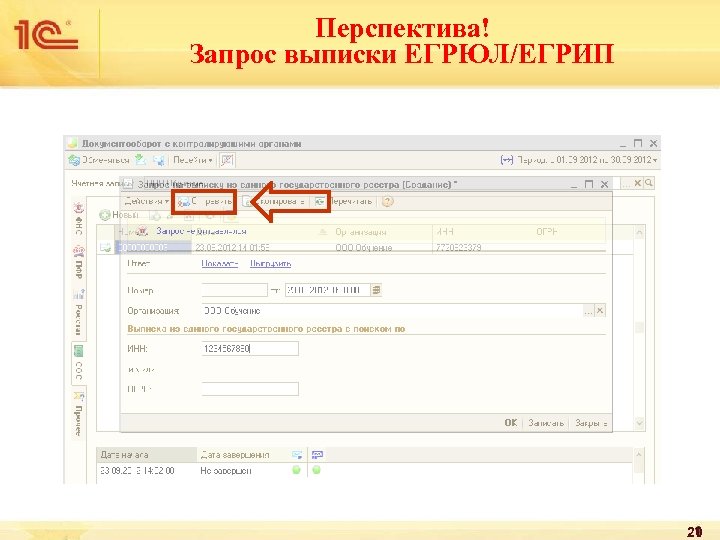
Task: Click the second icon right of Обменяться
Action: pyautogui.click(x=159, y=160)
